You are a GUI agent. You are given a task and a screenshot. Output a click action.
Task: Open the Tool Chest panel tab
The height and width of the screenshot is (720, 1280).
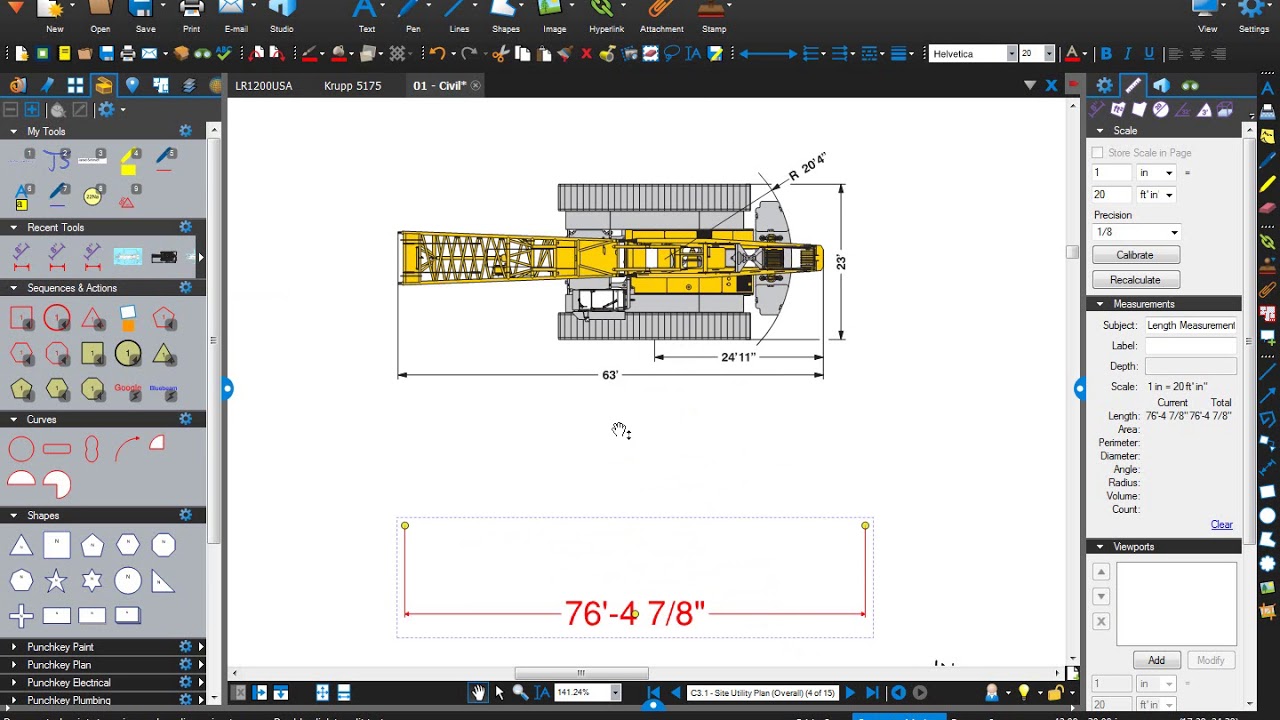click(x=103, y=85)
